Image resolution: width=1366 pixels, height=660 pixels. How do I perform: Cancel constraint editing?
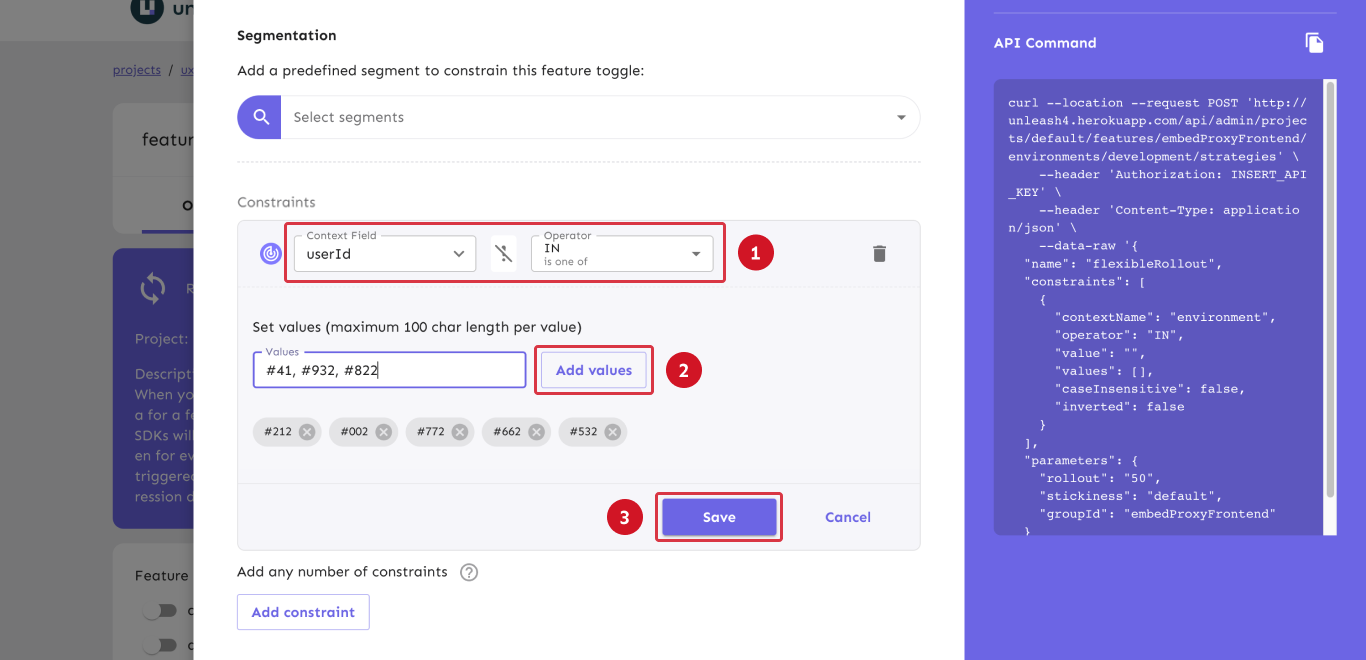tap(847, 517)
